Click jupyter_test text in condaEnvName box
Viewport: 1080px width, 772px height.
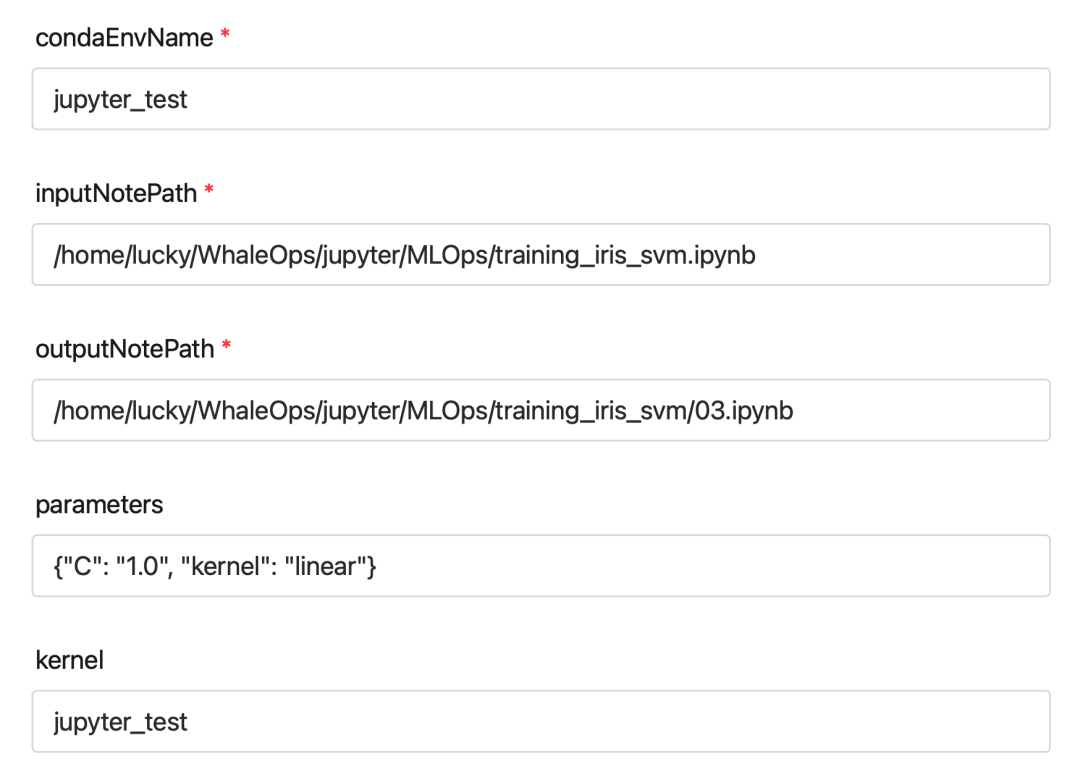(120, 100)
